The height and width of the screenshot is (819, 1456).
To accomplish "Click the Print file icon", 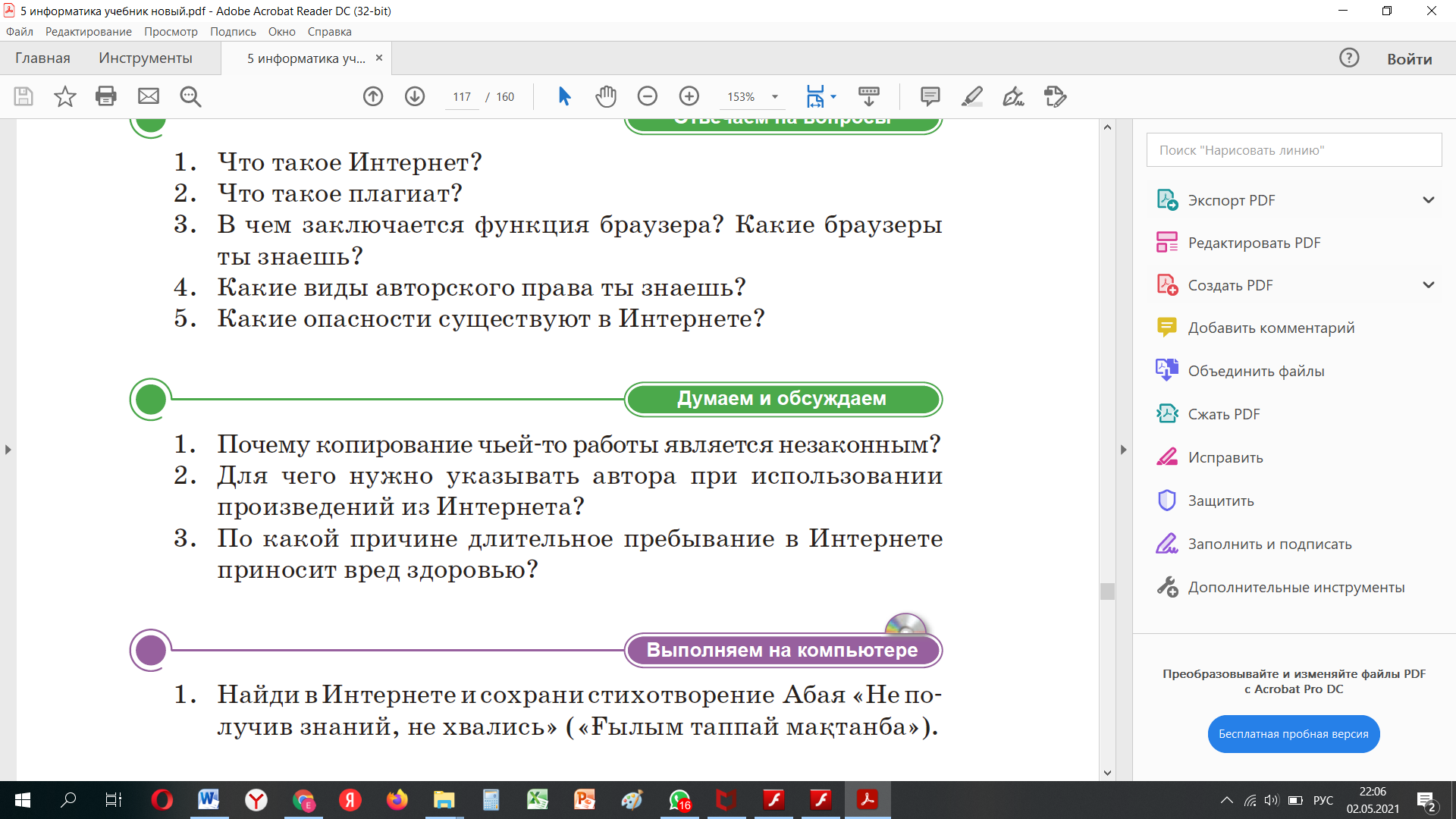I will [x=106, y=96].
